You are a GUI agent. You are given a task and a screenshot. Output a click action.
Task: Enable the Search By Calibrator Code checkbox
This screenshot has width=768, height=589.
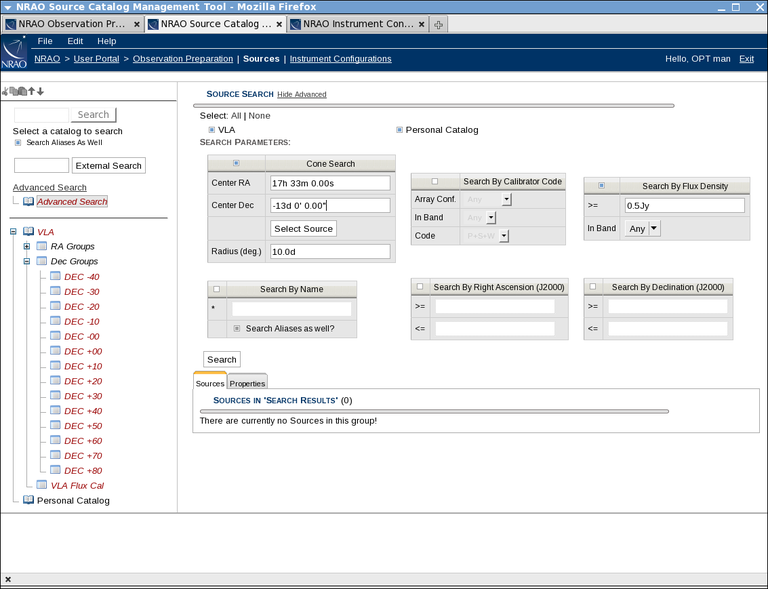click(x=435, y=182)
